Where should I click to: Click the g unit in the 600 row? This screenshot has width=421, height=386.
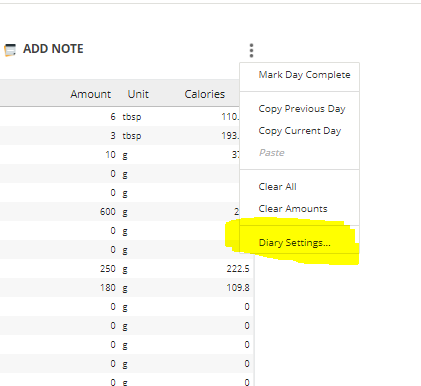tap(125, 212)
